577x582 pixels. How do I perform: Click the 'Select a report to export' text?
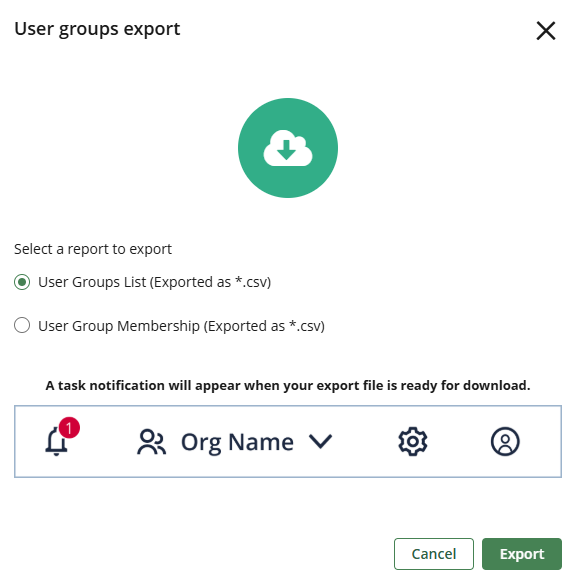93,249
